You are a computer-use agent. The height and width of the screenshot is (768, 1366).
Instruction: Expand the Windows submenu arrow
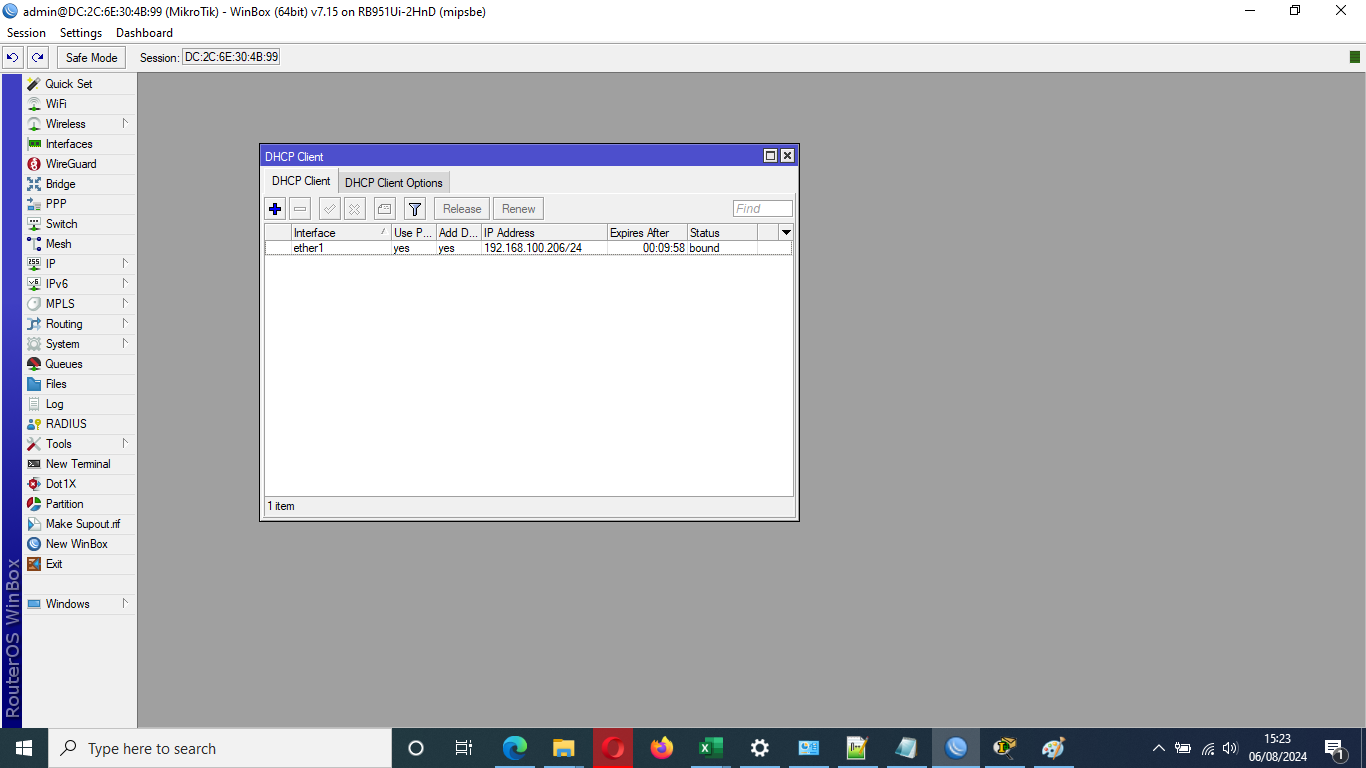point(125,604)
